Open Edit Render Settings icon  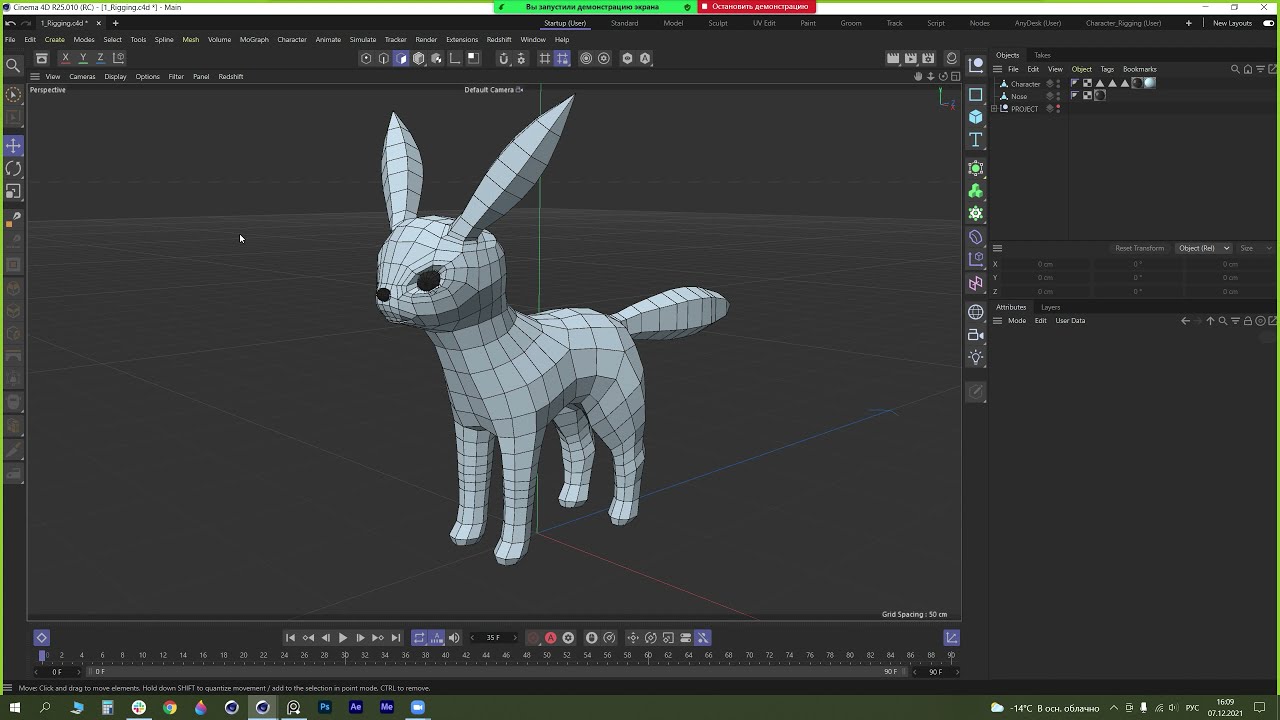[x=929, y=58]
